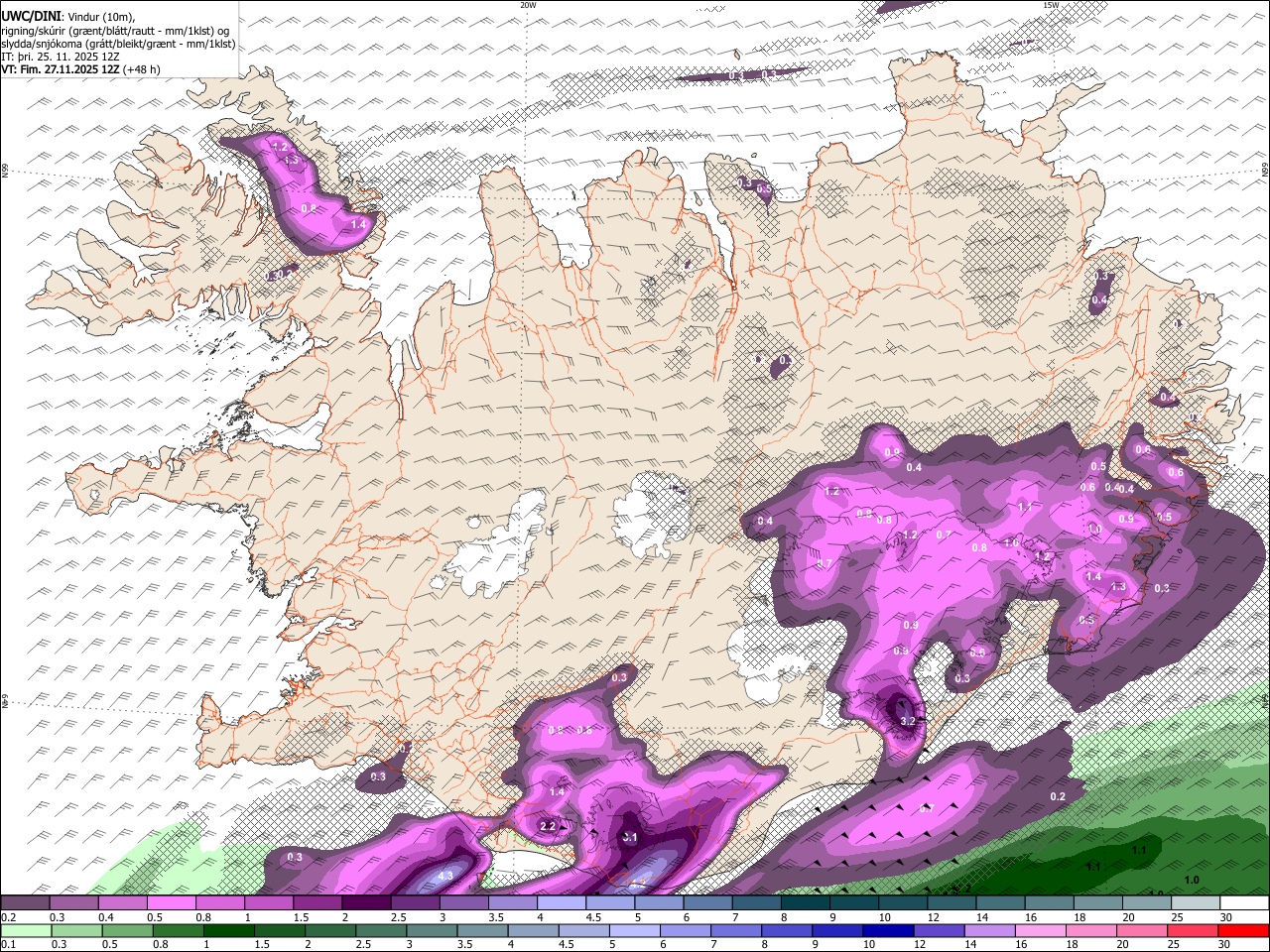Select the 'slydda/snjókoma (grátt/bleikt/grænt - mm/1klst)' line
Screen dimensions: 1270x952
pos(118,44)
